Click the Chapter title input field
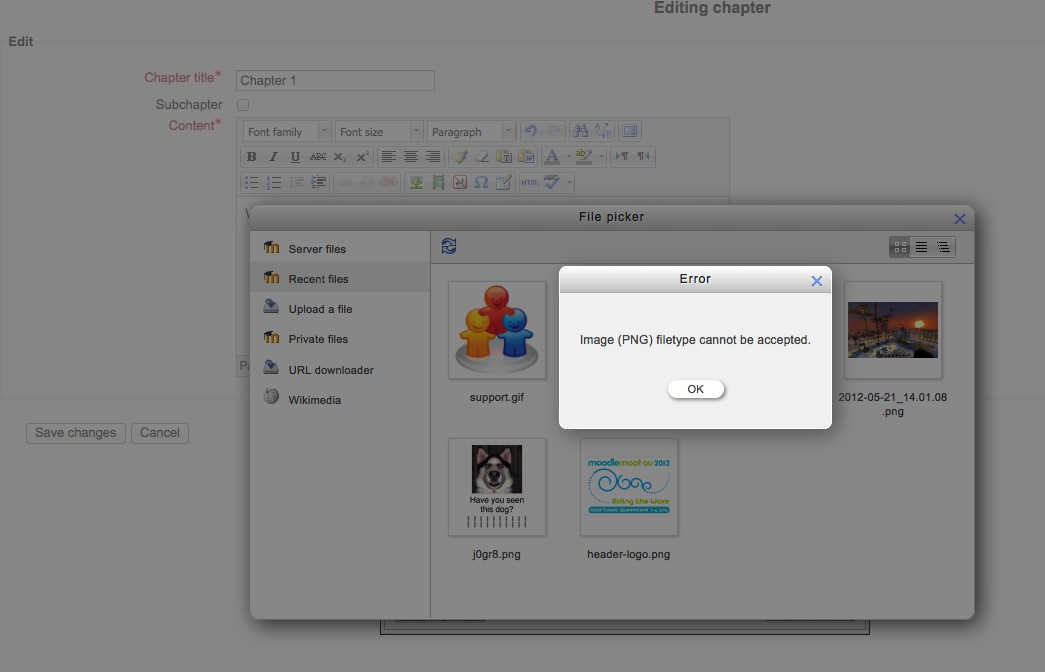This screenshot has height=672, width=1045. (335, 81)
